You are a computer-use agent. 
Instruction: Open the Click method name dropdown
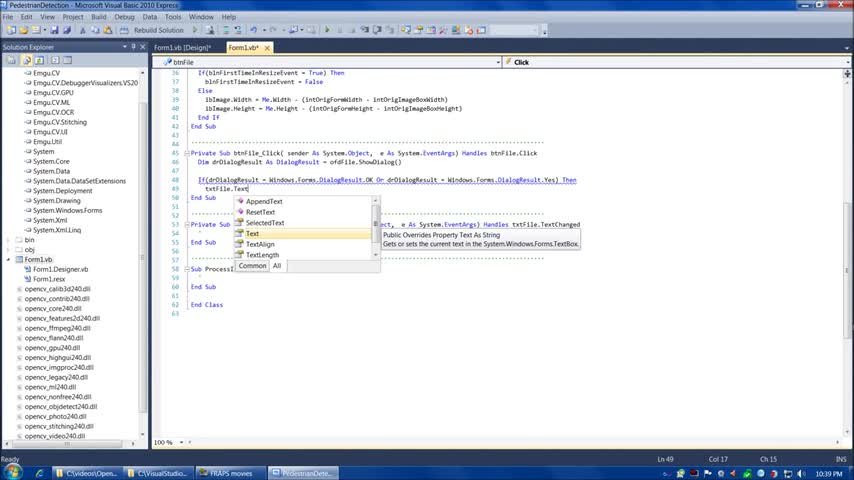click(849, 63)
